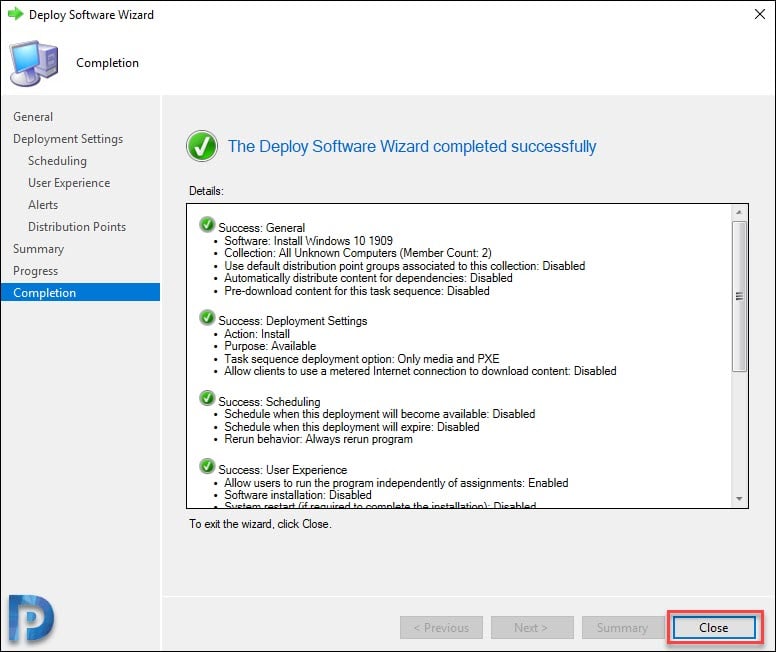Click 'Schedule when this deployment will become available' line

(380, 414)
